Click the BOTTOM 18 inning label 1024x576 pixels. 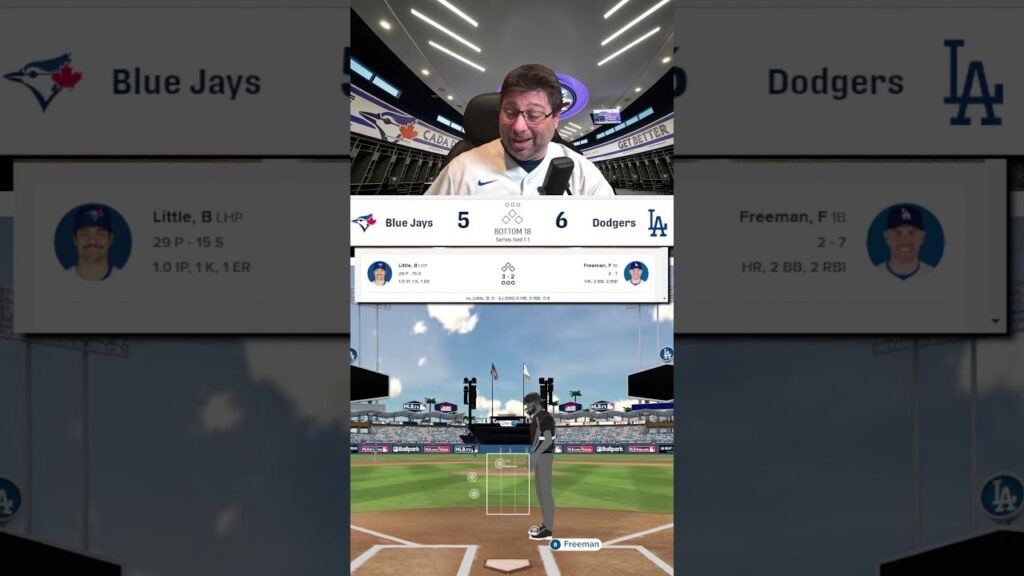(x=512, y=231)
